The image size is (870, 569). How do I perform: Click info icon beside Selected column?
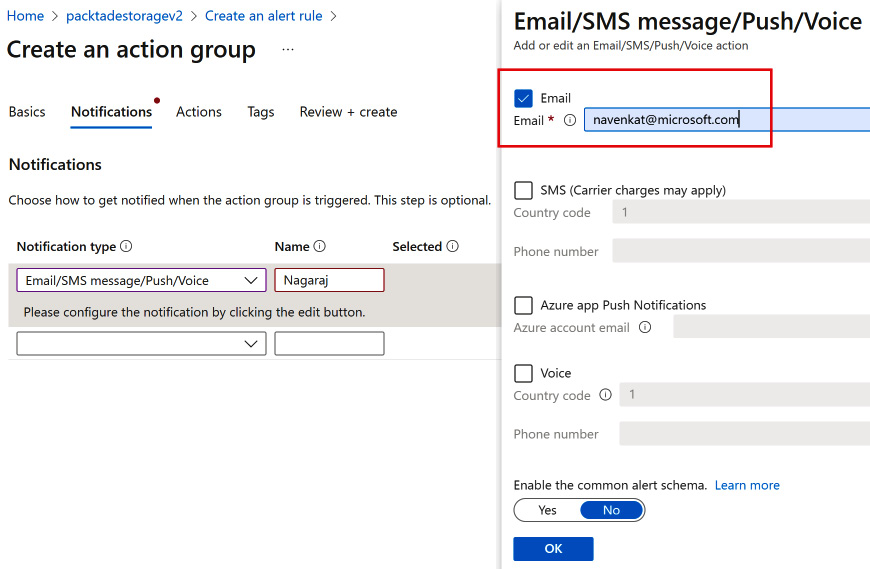pyautogui.click(x=452, y=247)
